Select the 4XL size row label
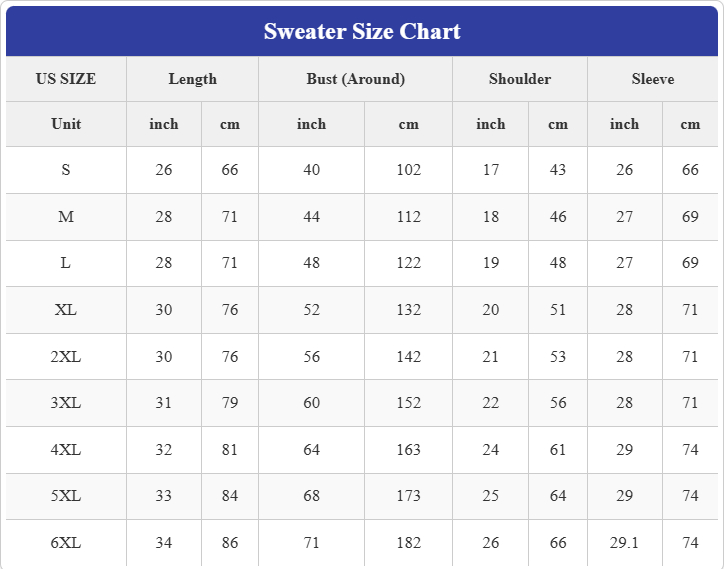Viewport: 724px width, 569px height. tap(66, 450)
